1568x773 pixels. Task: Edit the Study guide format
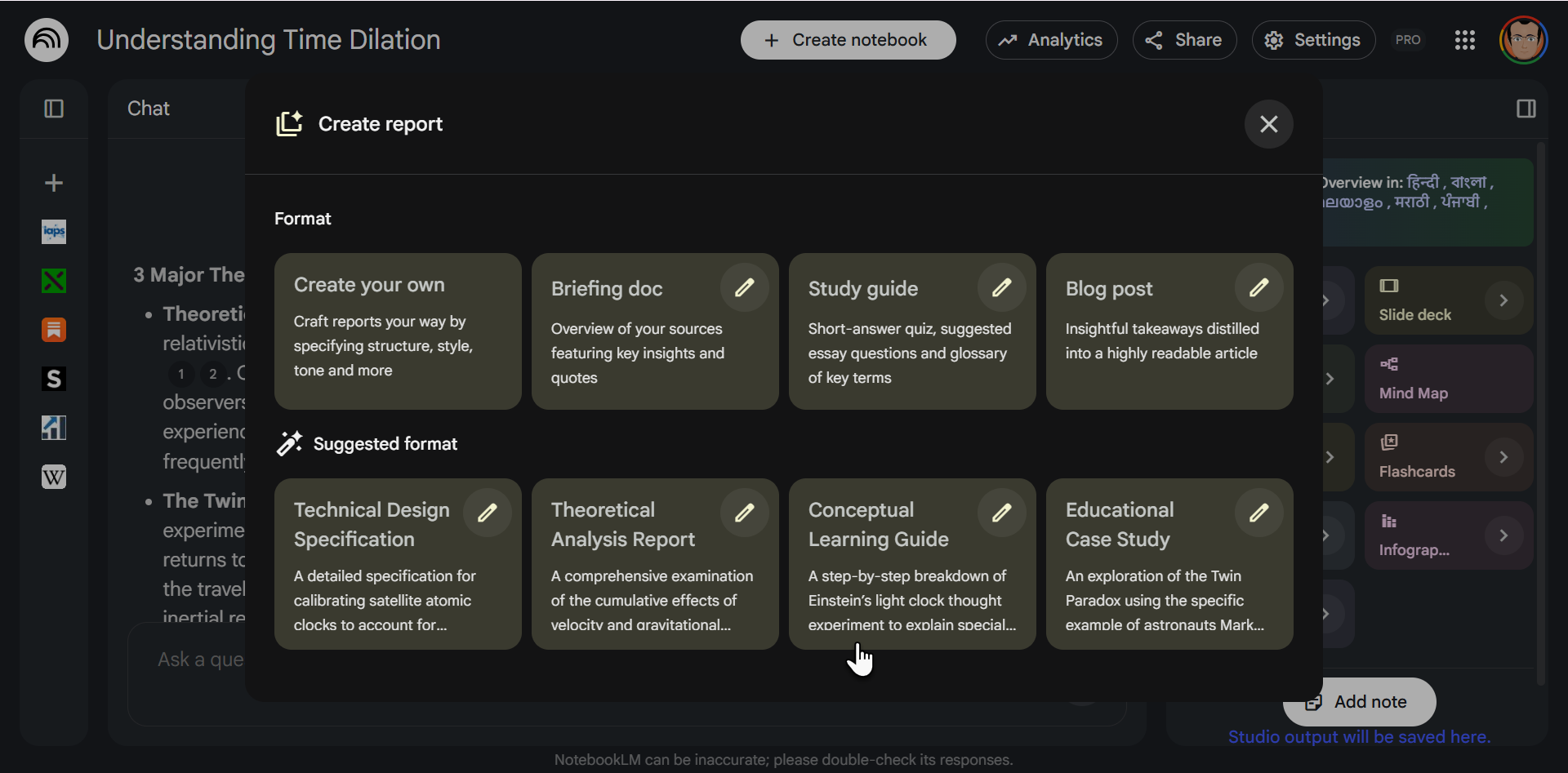(x=1001, y=287)
